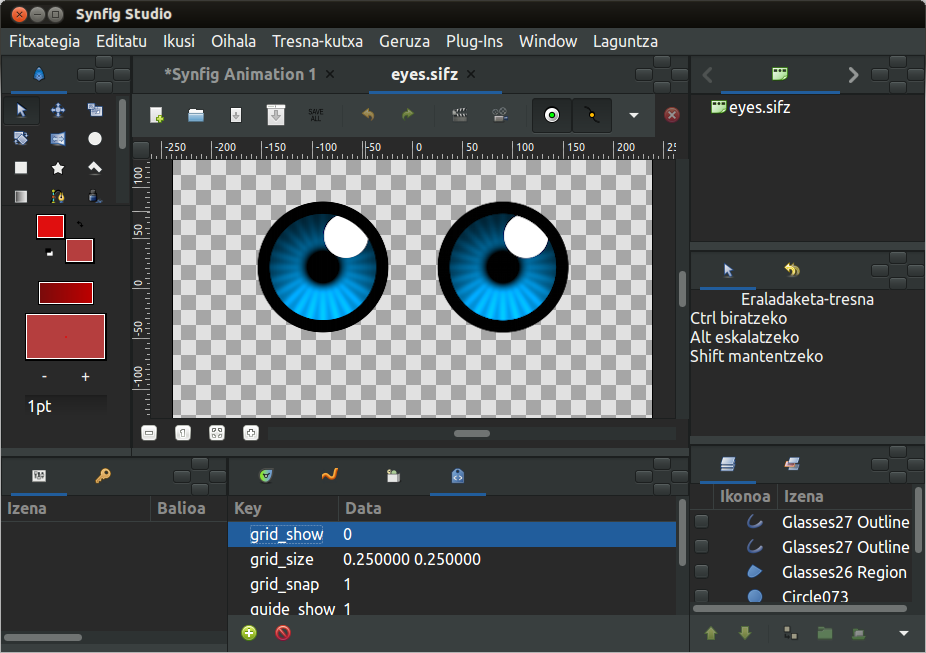Create a new document from toolbar
This screenshot has width=926, height=653.
point(156,115)
